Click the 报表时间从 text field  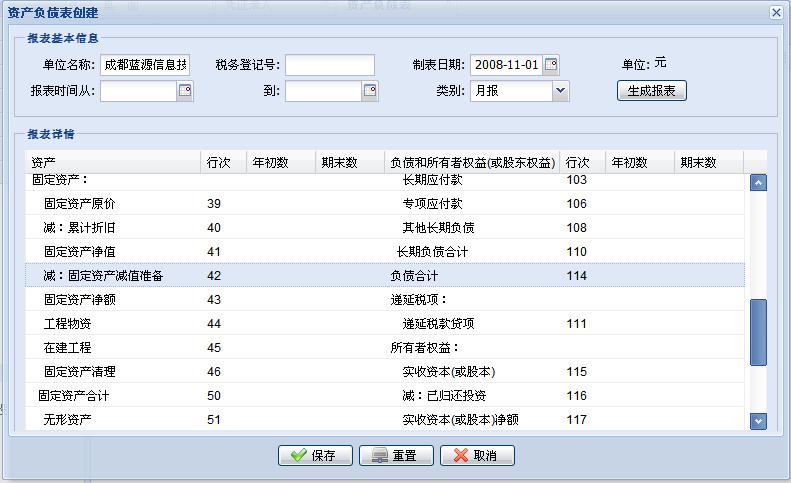[x=139, y=91]
